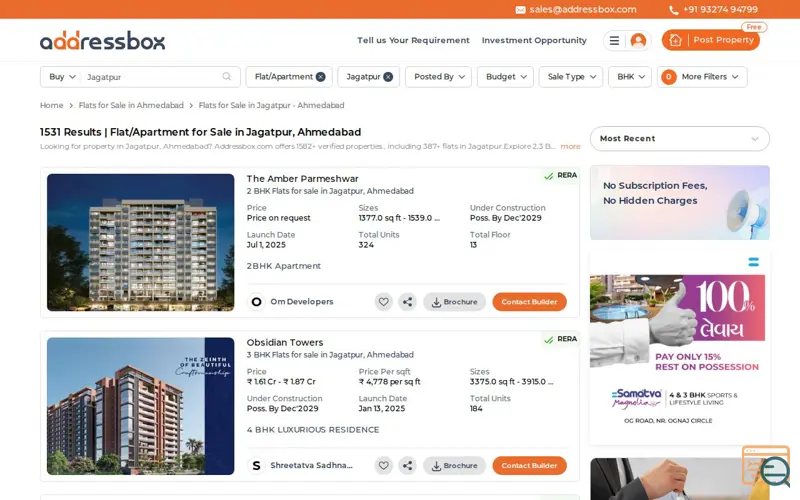Click the phone icon in top bar

673,10
